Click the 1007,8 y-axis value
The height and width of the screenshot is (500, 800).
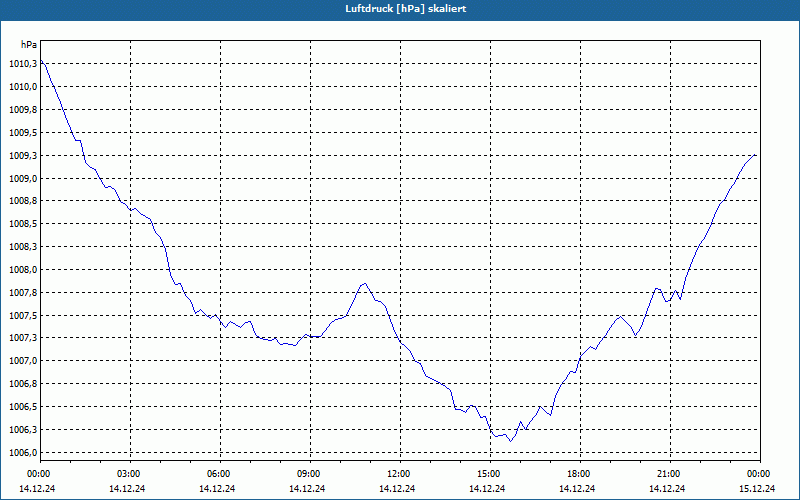tap(23, 293)
